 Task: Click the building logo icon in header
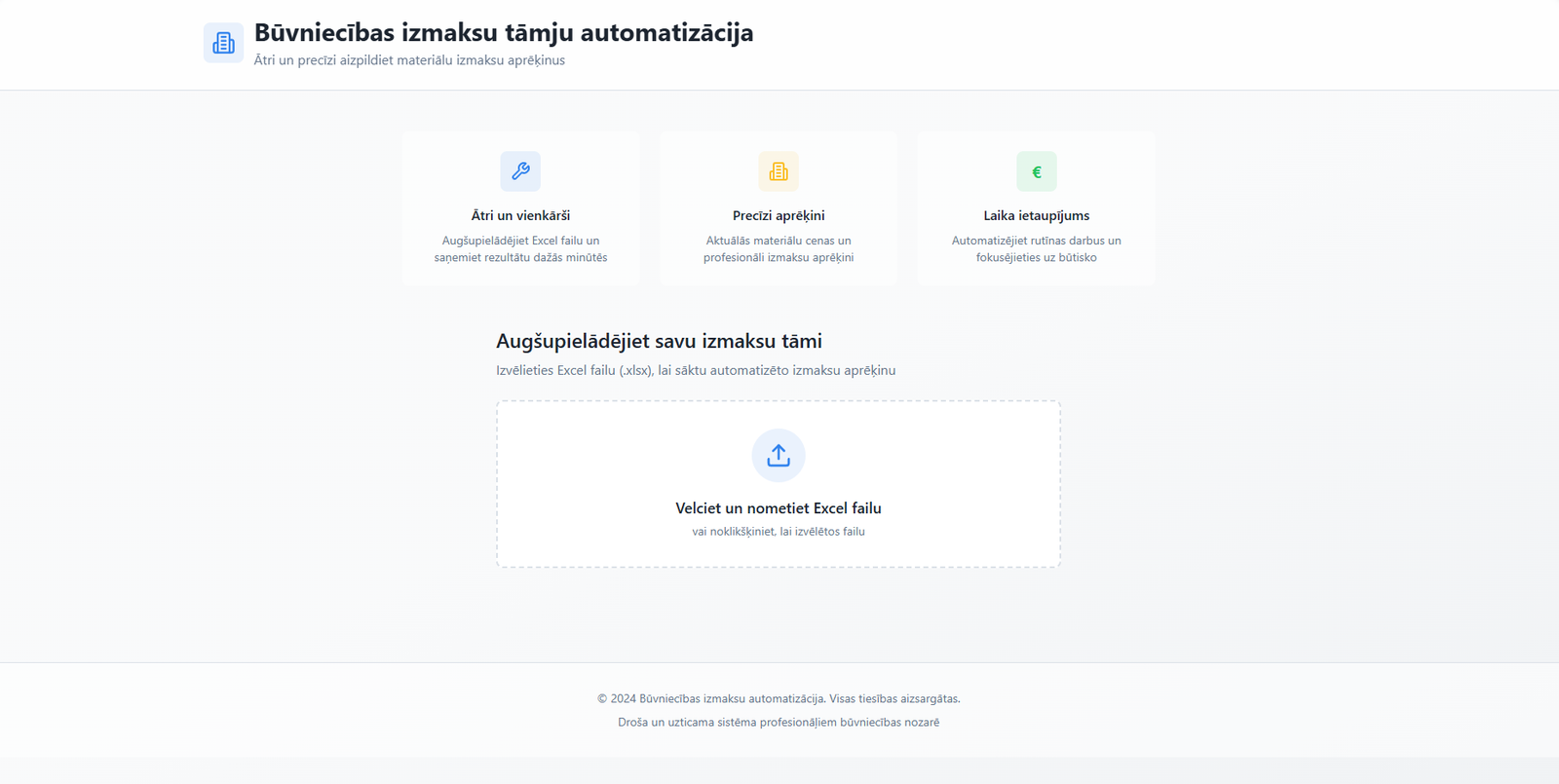223,43
